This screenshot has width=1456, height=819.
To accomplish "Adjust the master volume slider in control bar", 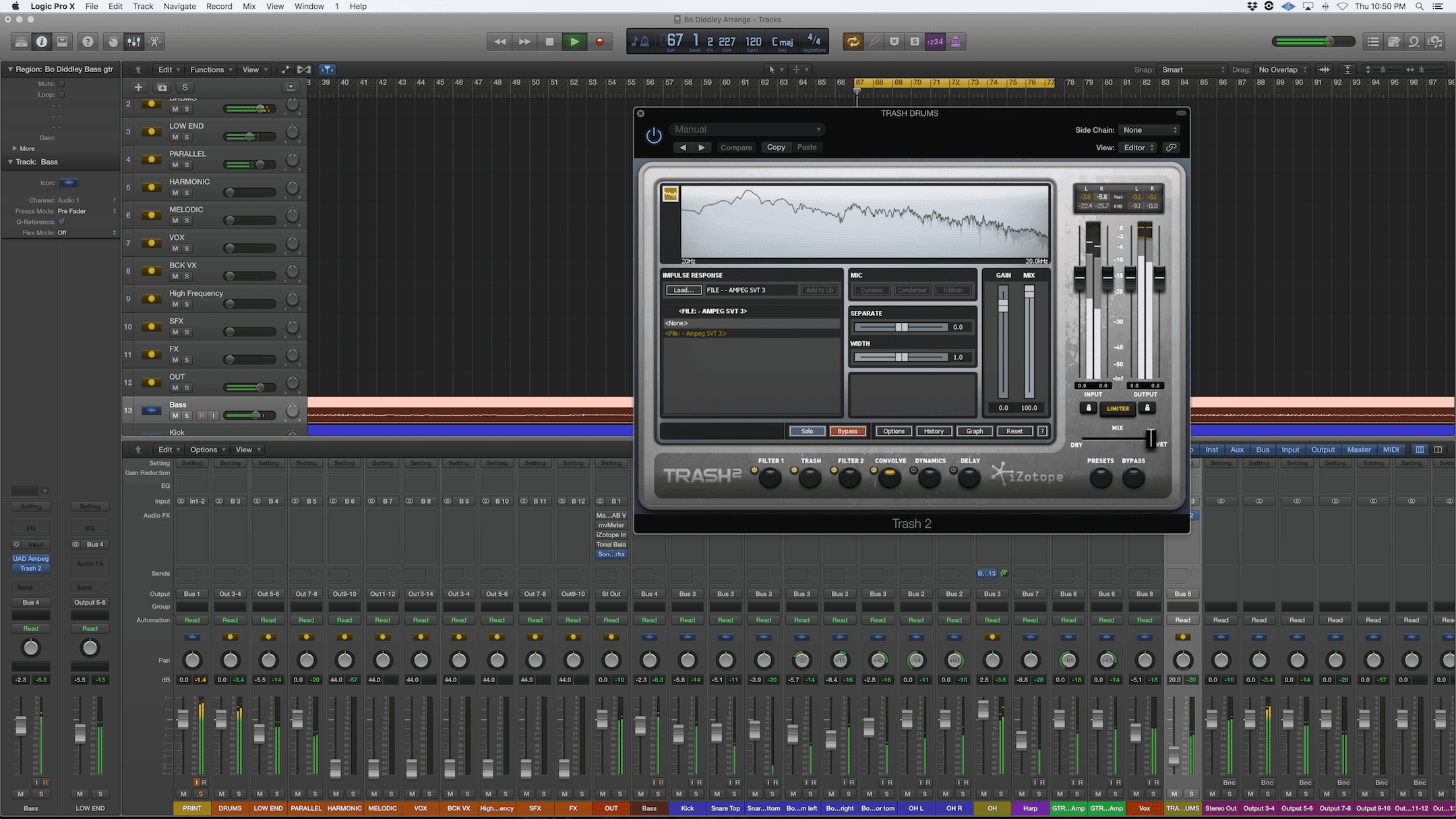I will pyautogui.click(x=1314, y=42).
